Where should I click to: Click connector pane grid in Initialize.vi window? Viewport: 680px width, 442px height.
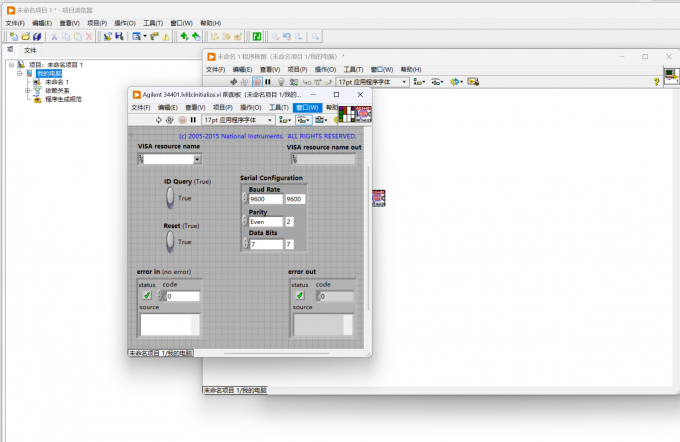[x=347, y=114]
